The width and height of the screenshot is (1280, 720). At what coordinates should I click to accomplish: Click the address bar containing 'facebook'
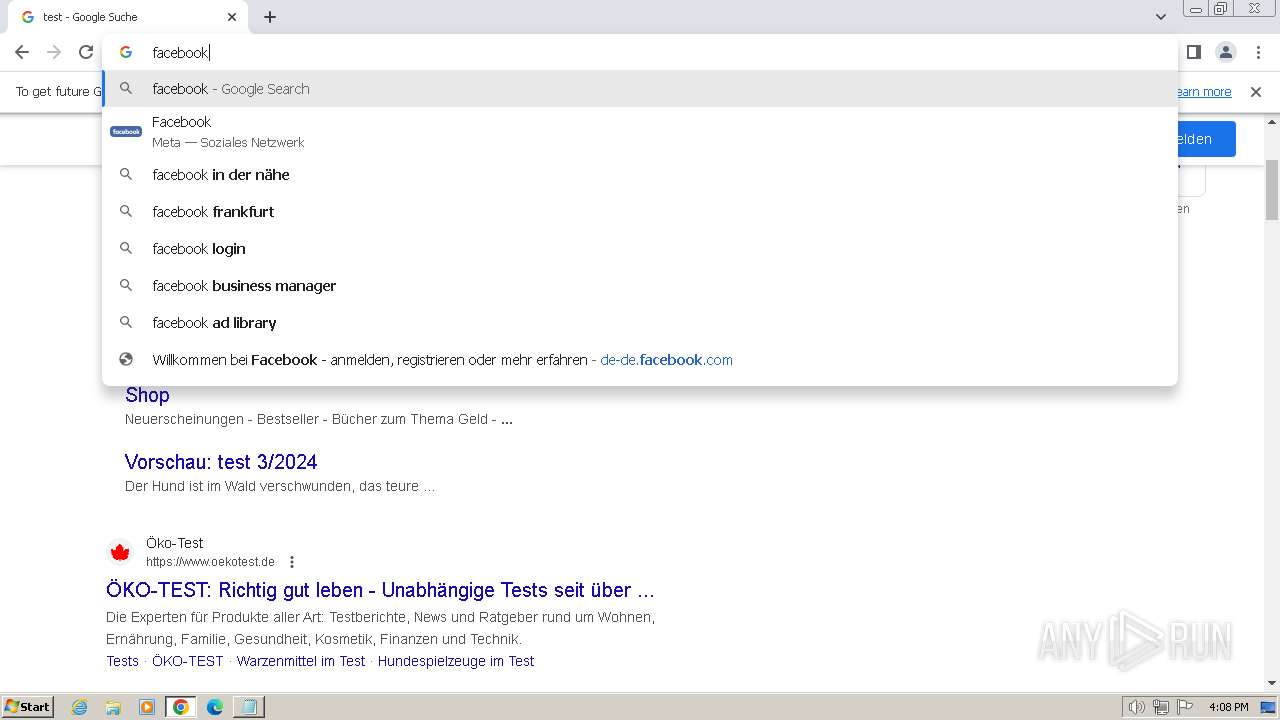[x=640, y=52]
